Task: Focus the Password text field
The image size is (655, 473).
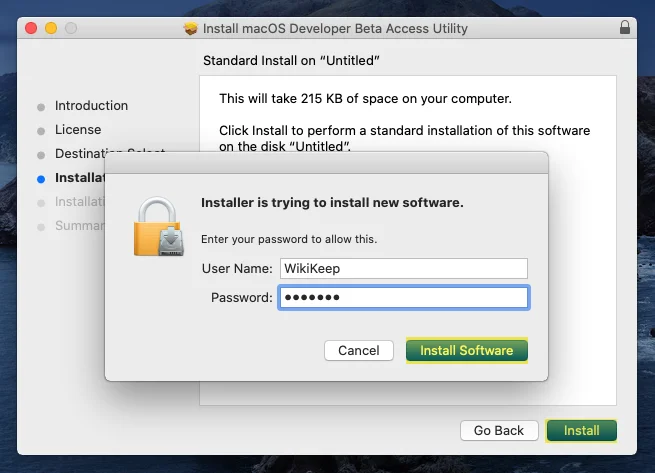Action: [404, 298]
